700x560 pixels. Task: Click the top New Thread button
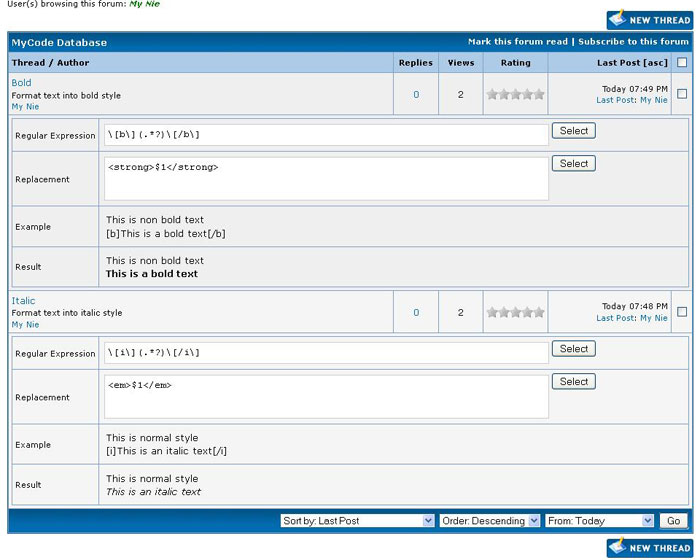648,19
